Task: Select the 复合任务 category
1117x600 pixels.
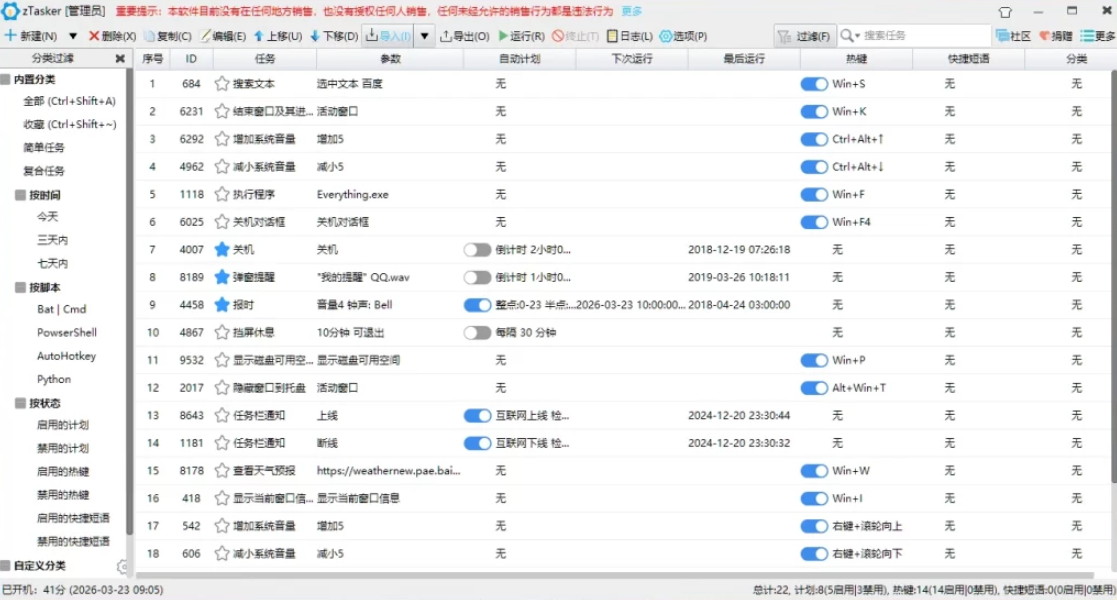Action: 43,171
